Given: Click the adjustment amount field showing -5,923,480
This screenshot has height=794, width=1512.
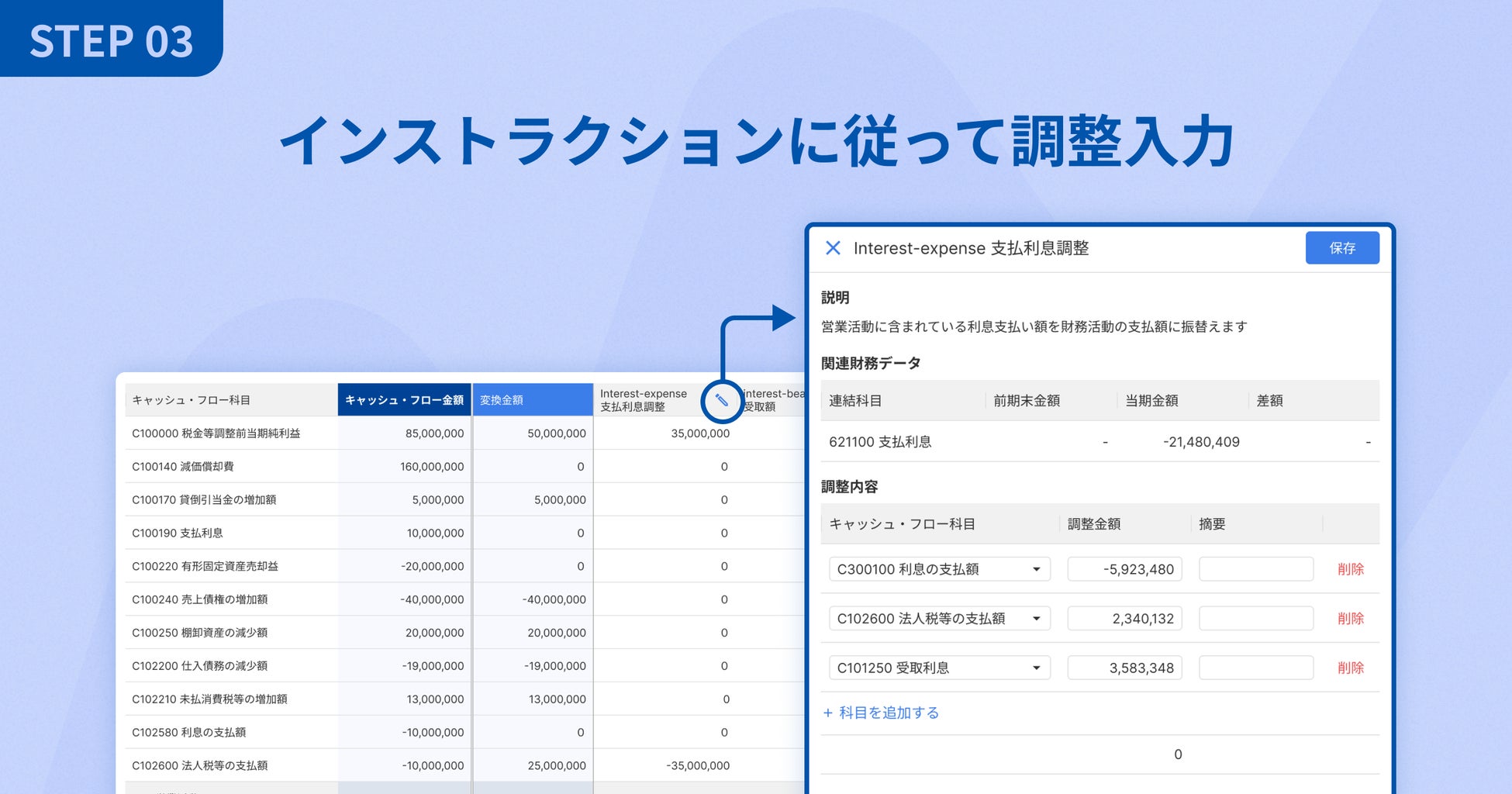Looking at the screenshot, I should 1124,569.
